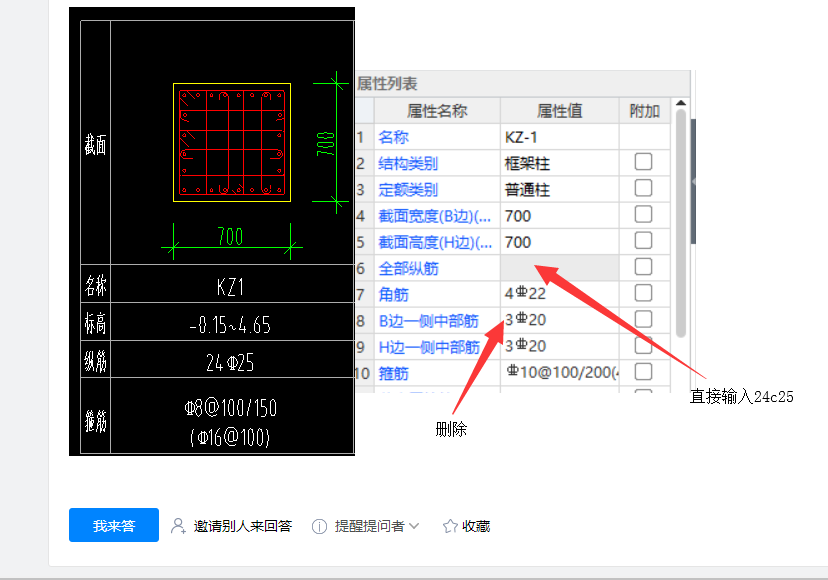This screenshot has width=828, height=580.
Task: Click the 收藏 favorite link
Action: 476,526
